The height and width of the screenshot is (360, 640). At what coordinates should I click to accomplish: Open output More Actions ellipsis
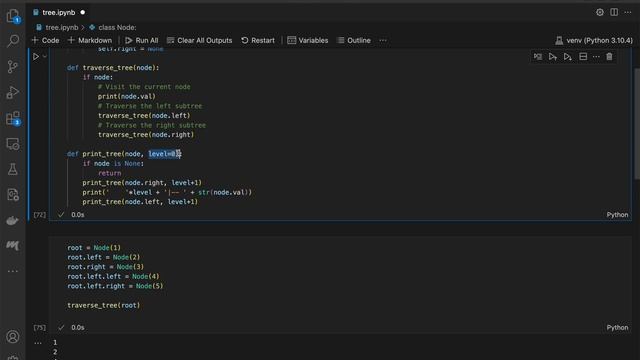tap(38, 343)
